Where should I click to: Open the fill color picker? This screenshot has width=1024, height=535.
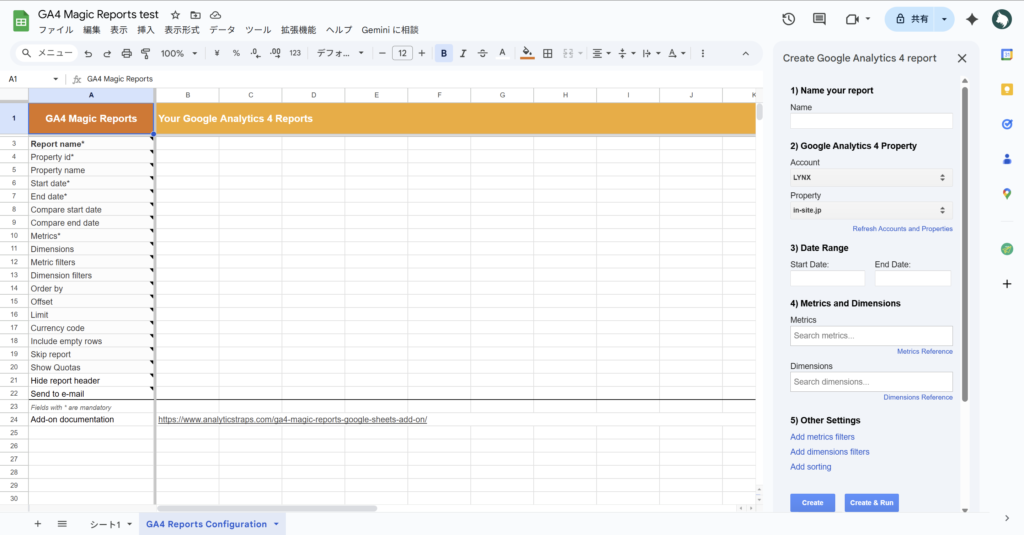click(x=527, y=53)
